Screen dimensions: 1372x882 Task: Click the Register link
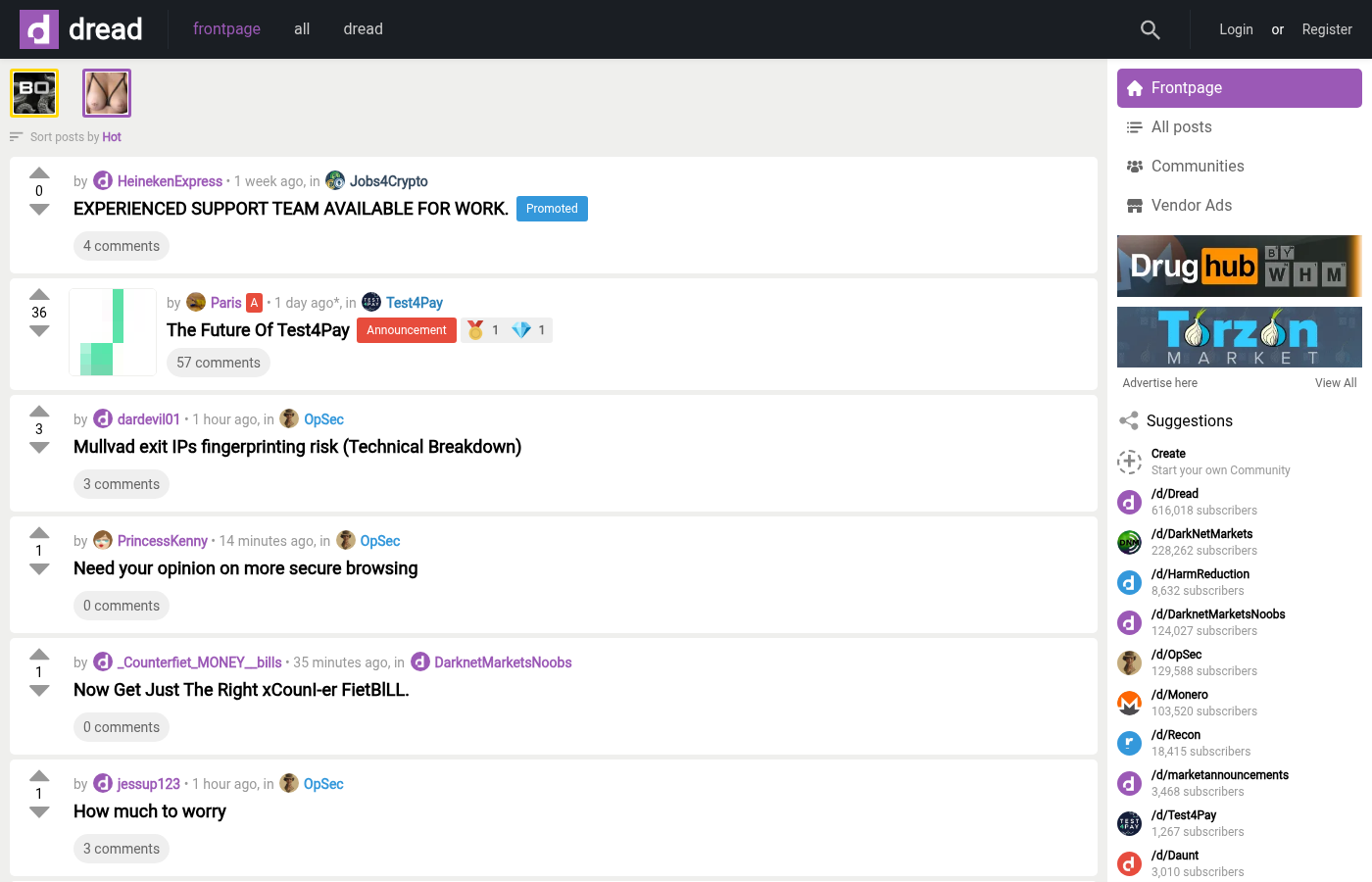(x=1327, y=29)
